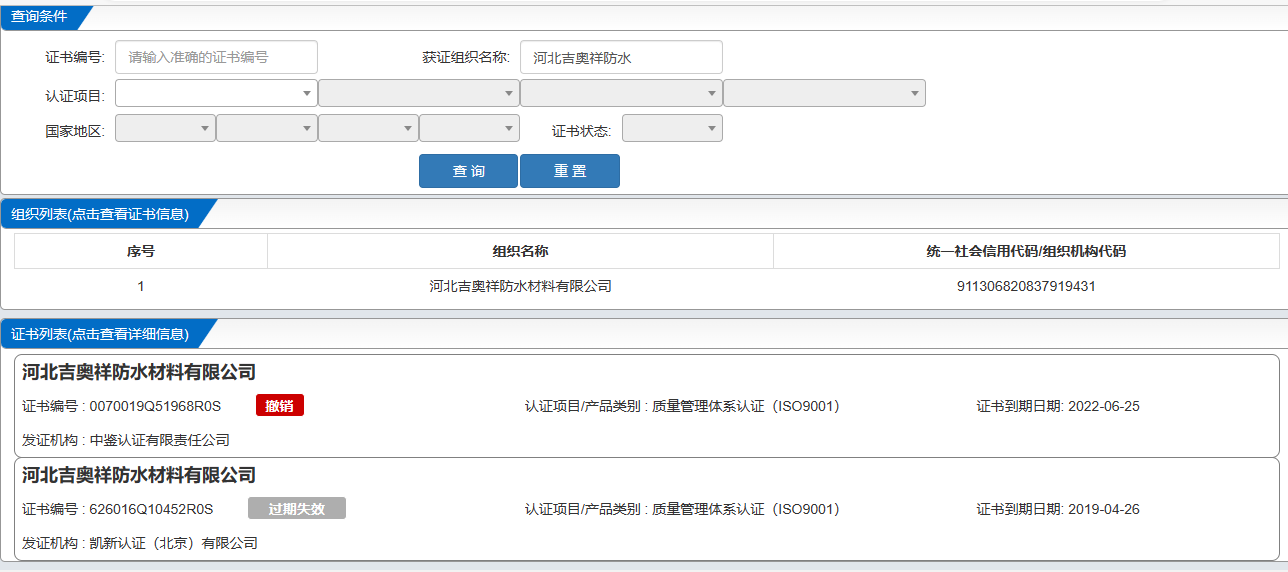Open the second 国家地区 dropdown
The height and width of the screenshot is (572, 1288).
(267, 128)
